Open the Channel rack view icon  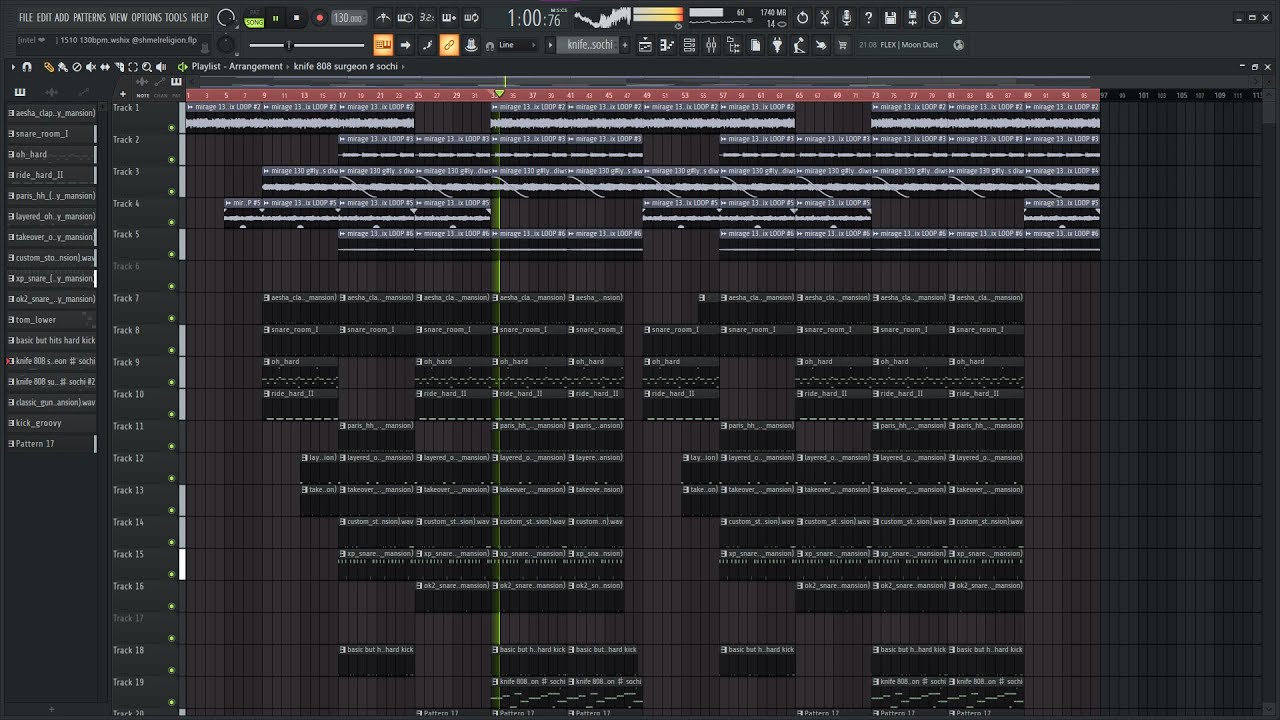689,45
